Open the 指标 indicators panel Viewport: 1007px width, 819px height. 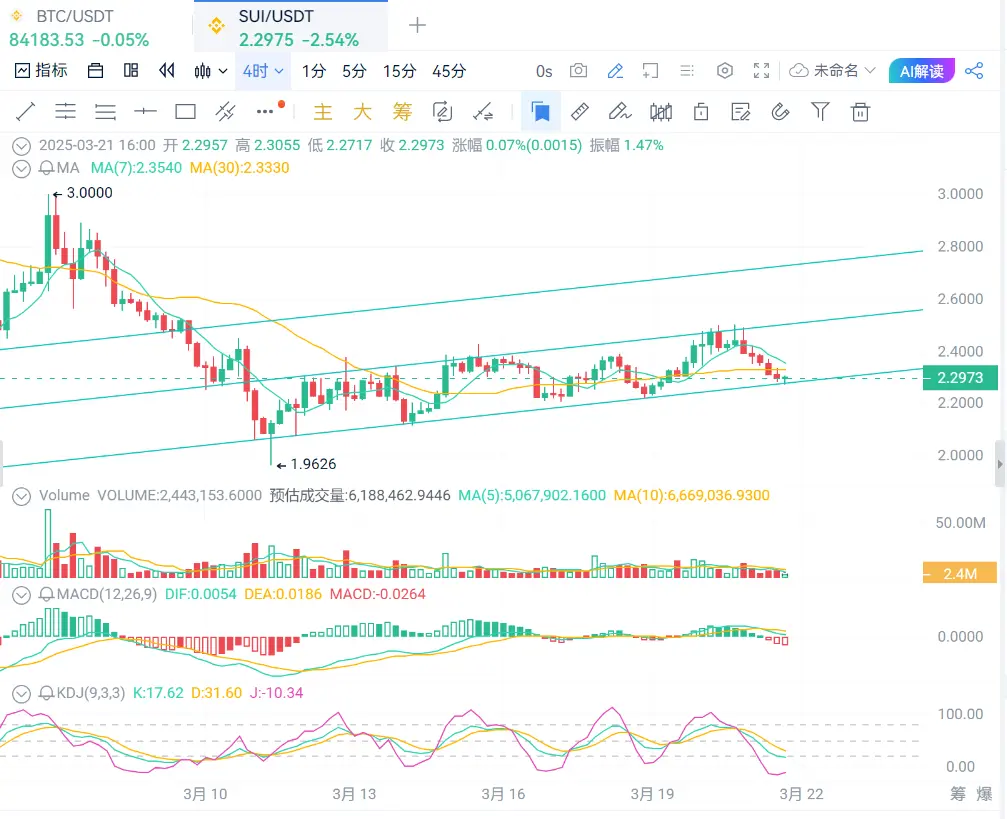coord(41,70)
